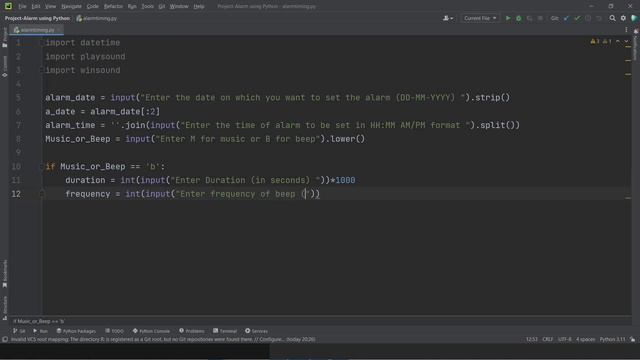Viewport: 640px width, 360px height.
Task: Open the Python Console tool window
Action: 151,331
